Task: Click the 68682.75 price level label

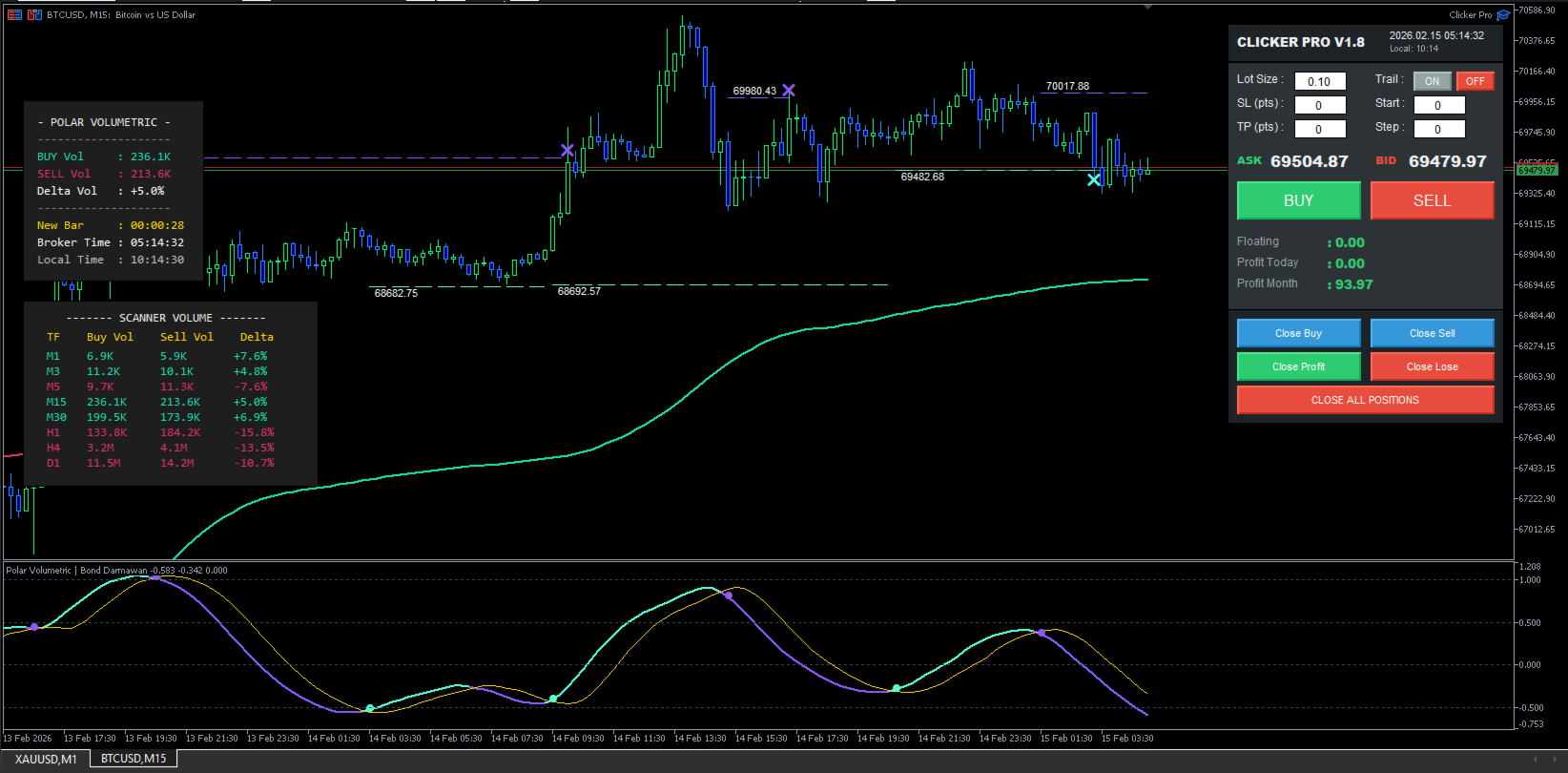Action: pos(396,293)
